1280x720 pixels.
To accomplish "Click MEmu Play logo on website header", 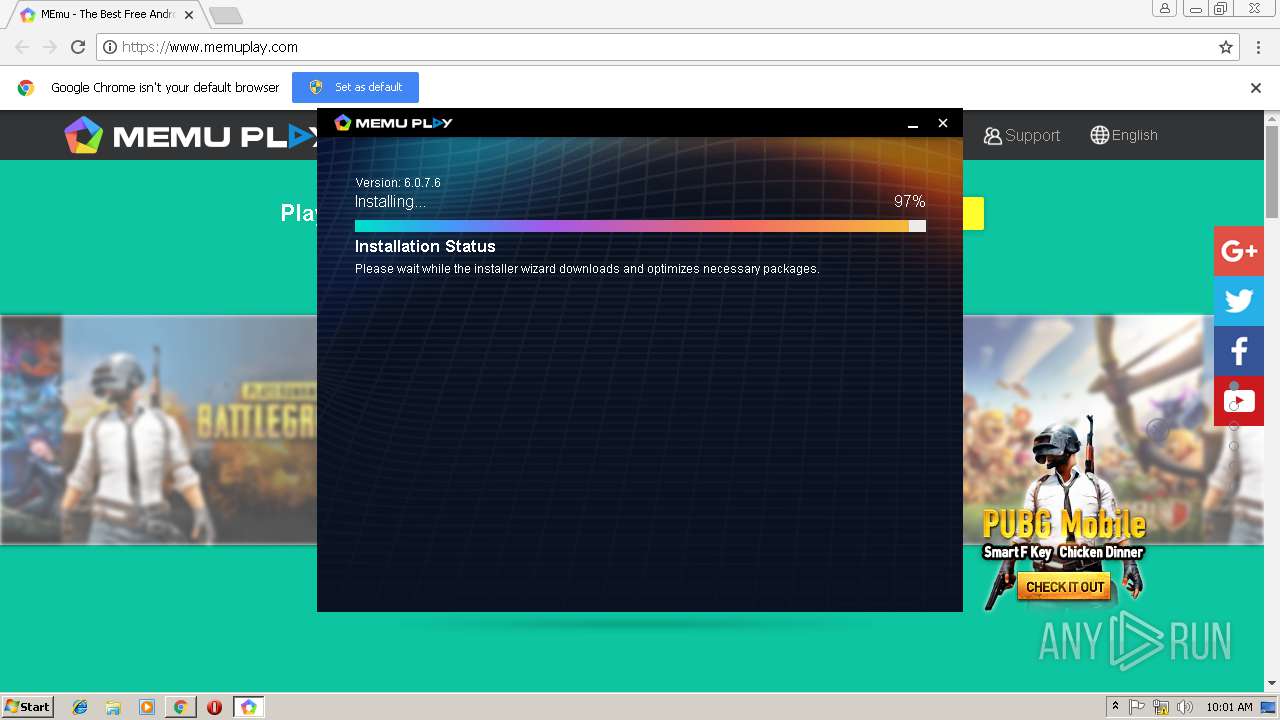I will pyautogui.click(x=190, y=135).
